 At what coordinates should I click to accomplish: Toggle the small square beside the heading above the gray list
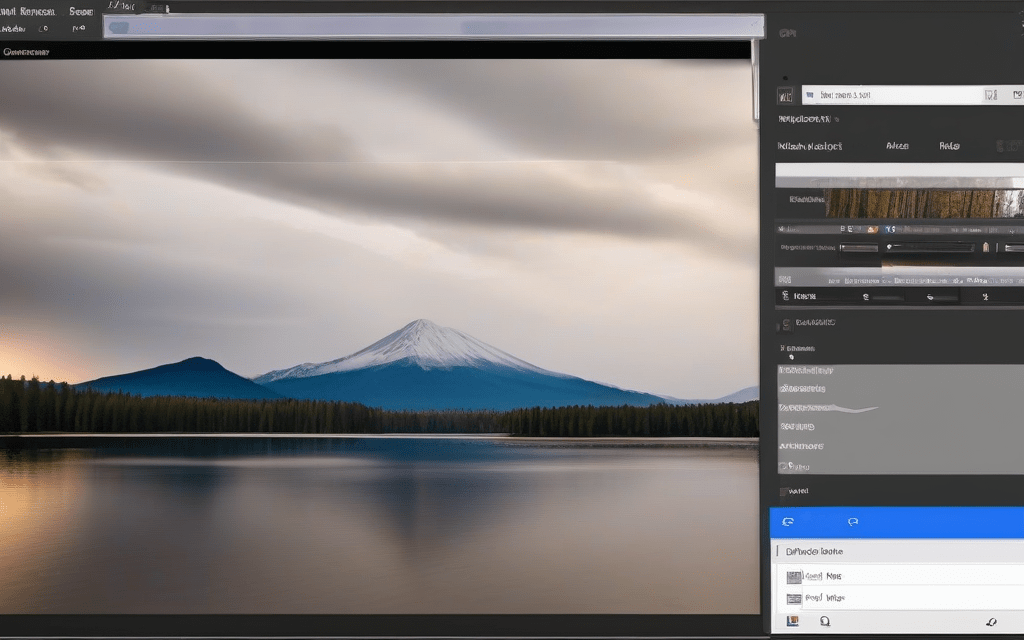(786, 323)
